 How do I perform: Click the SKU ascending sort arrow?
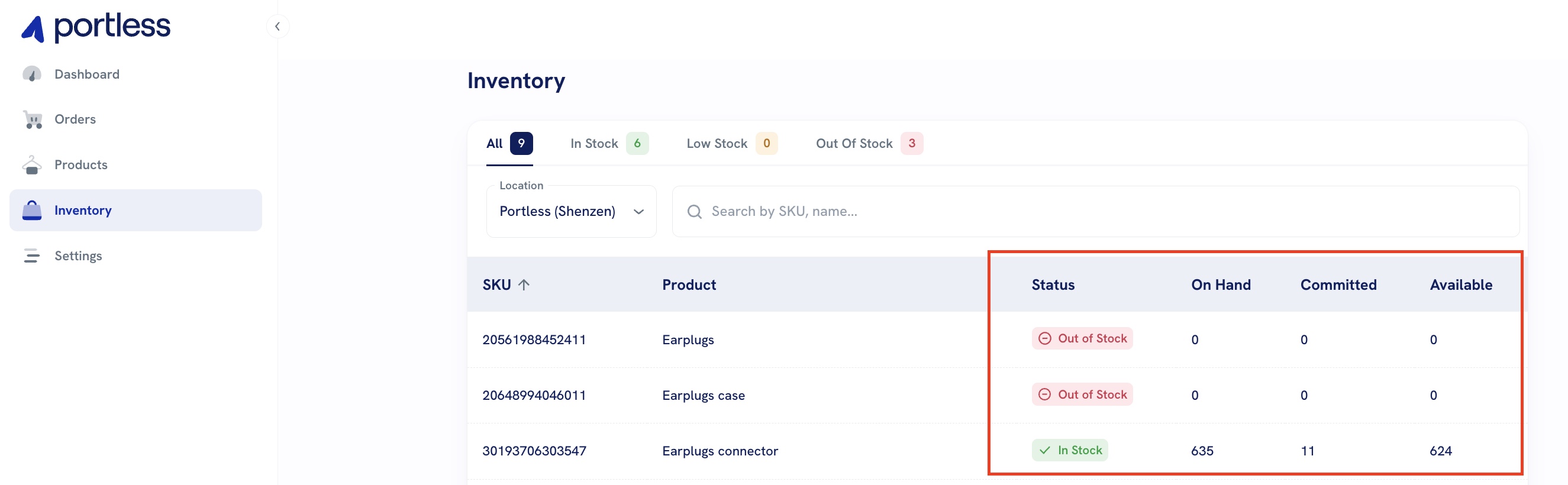[524, 285]
